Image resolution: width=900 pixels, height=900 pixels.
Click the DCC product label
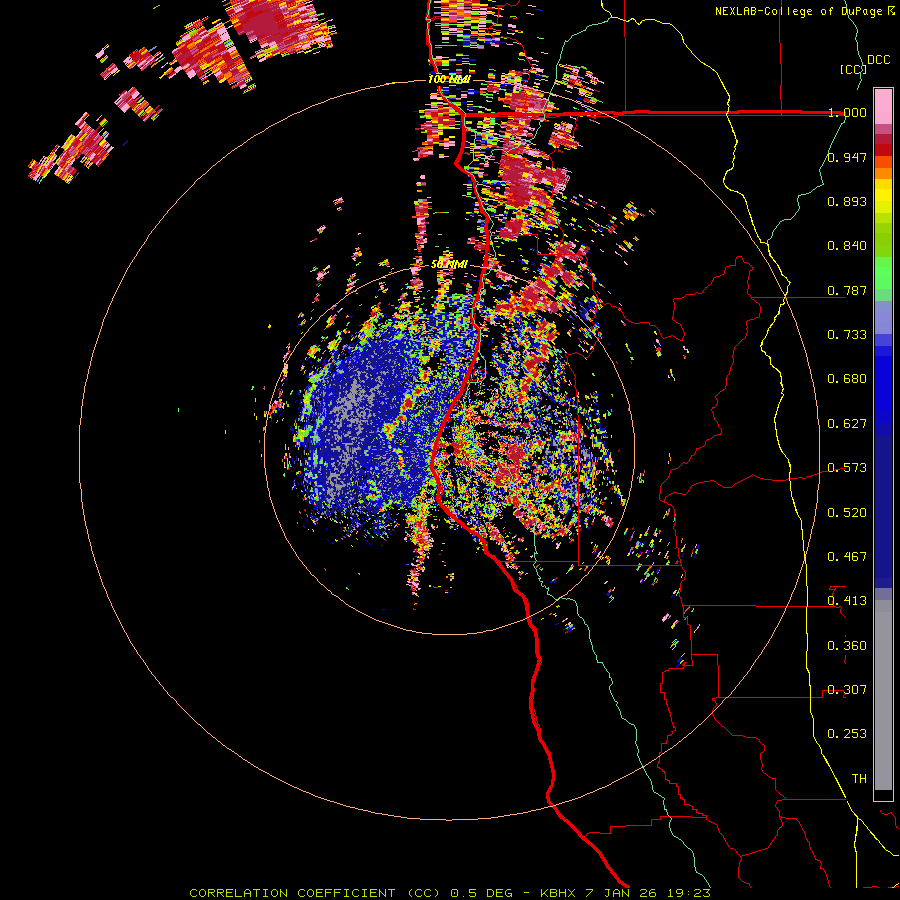tap(878, 60)
